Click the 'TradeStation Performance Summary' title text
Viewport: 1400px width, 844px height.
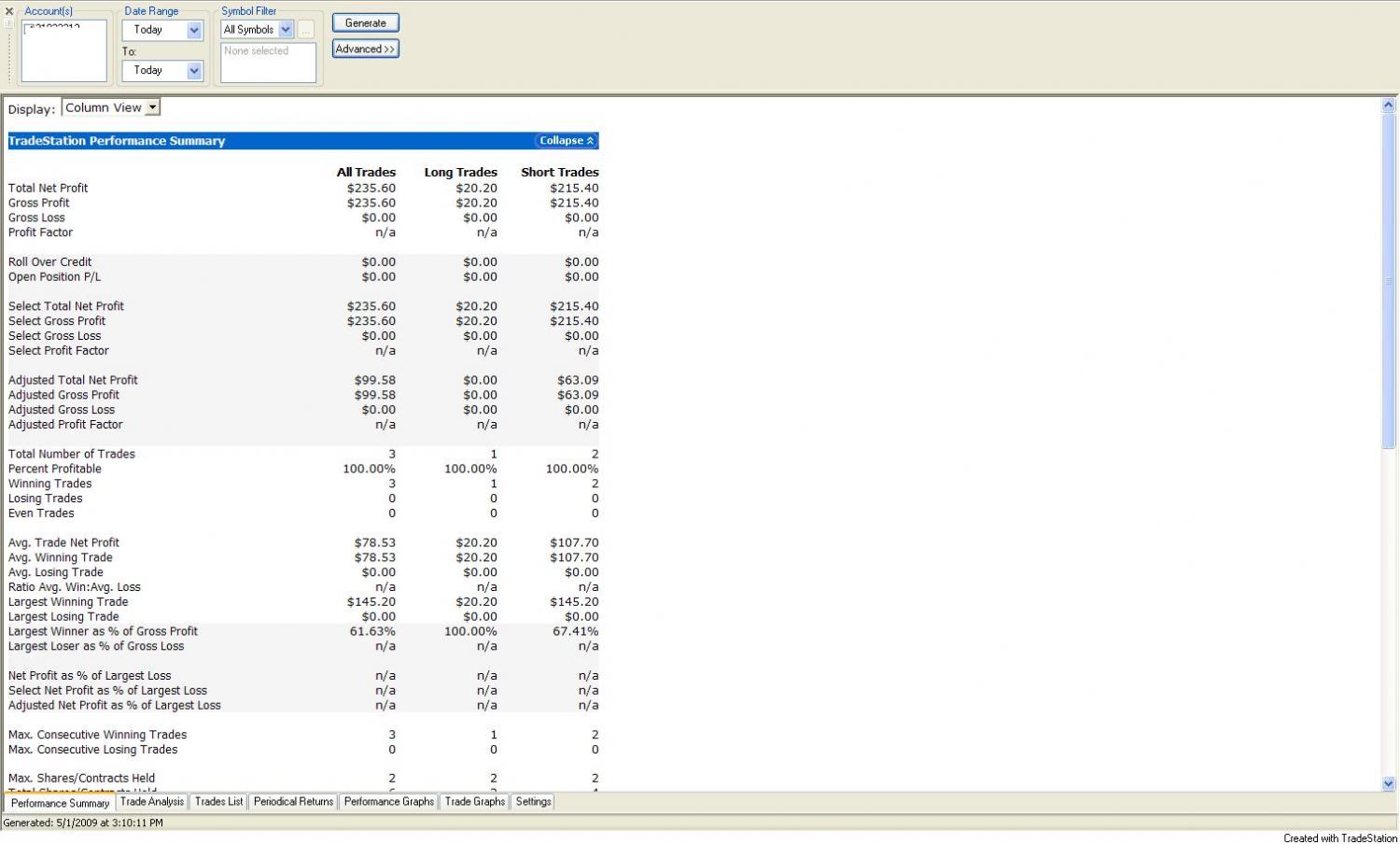click(117, 141)
